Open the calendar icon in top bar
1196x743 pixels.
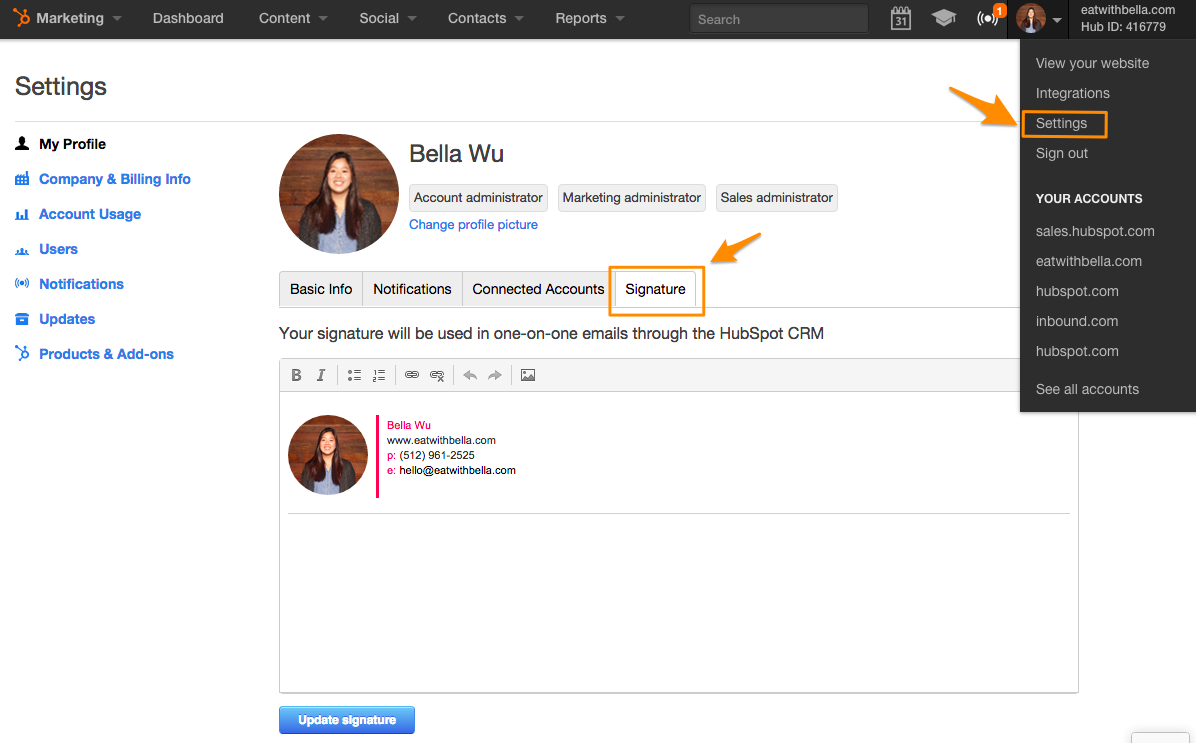coord(901,18)
